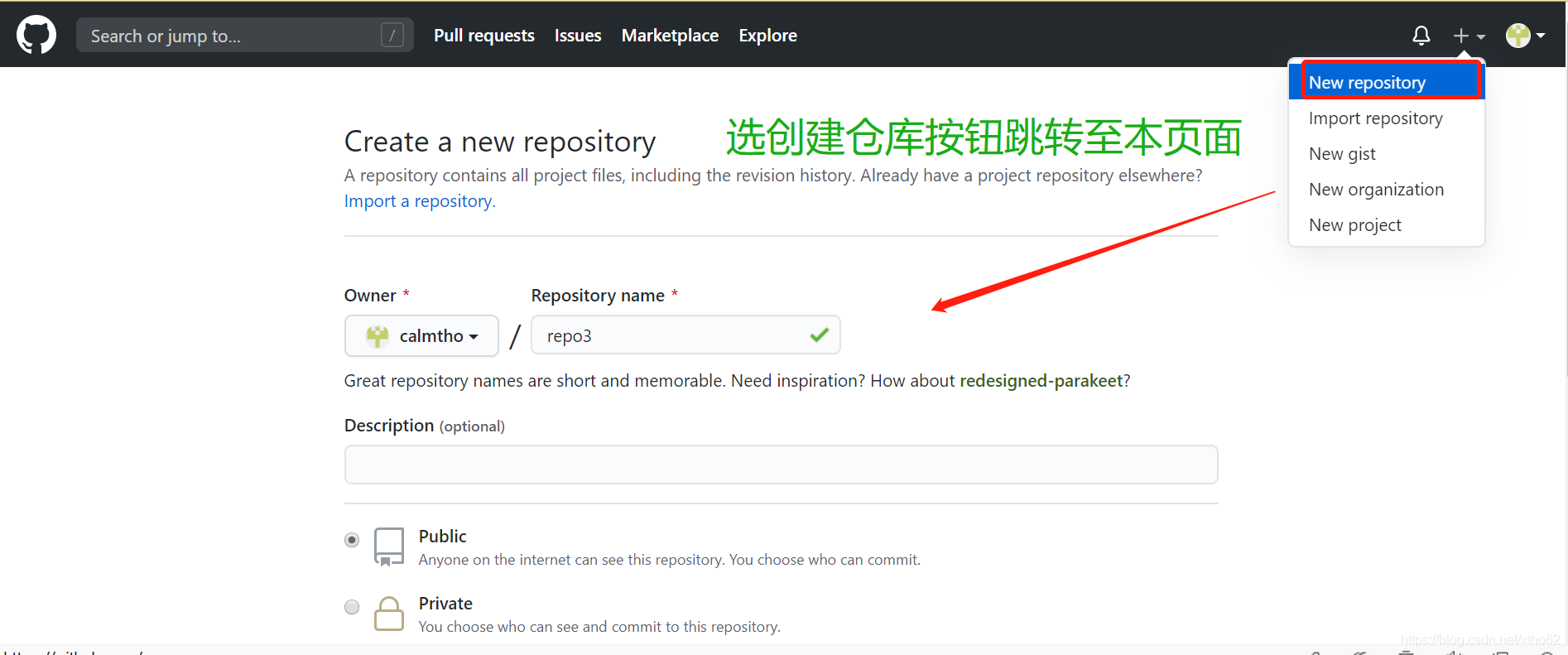Click the Private option label
Screen dimensions: 1568x655
(445, 603)
